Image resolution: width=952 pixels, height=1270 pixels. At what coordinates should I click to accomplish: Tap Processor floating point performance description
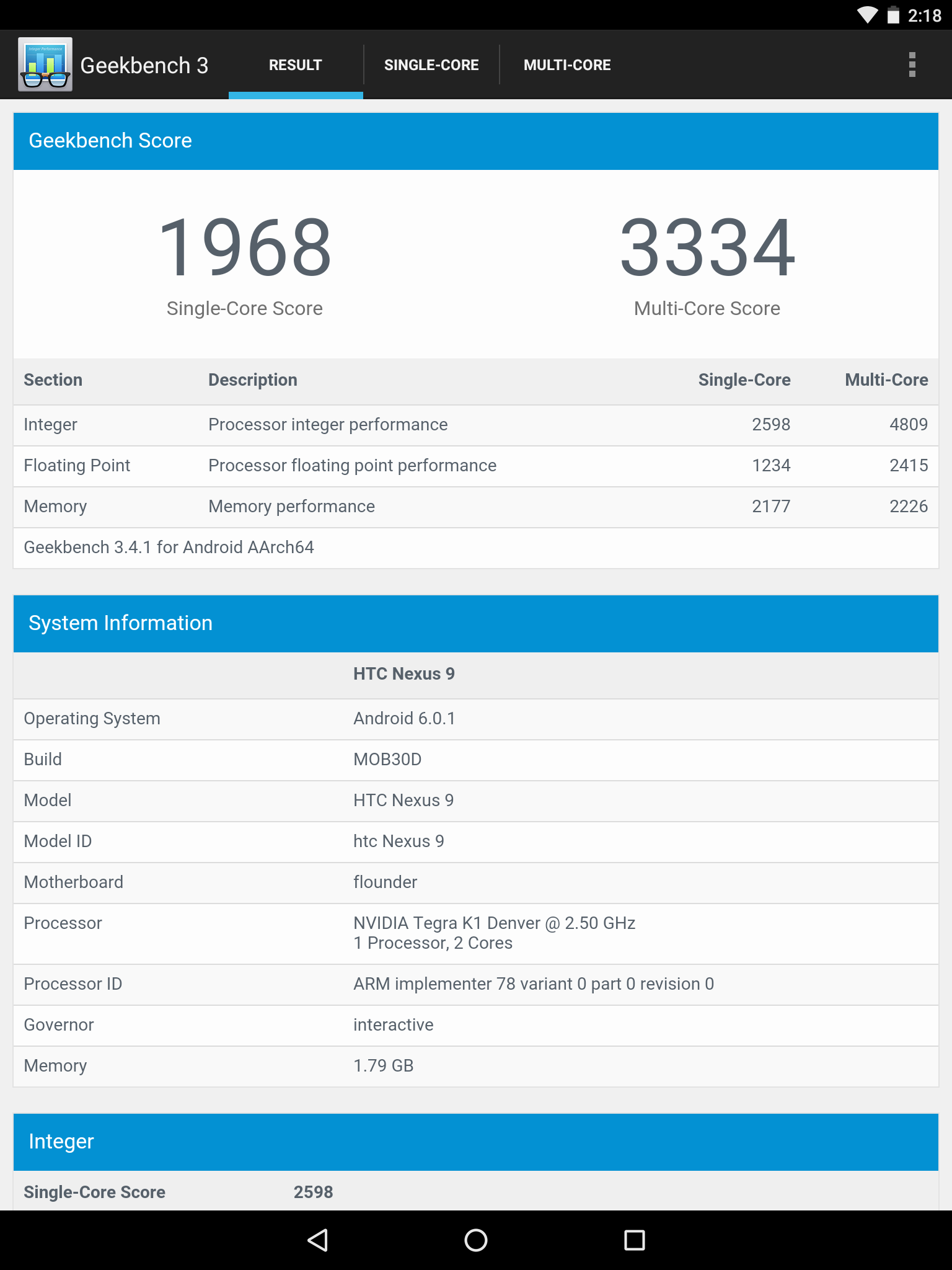coord(352,466)
